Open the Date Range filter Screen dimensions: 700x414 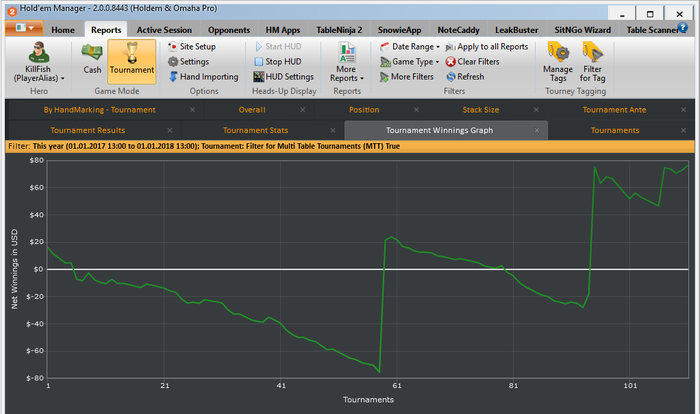click(x=410, y=46)
